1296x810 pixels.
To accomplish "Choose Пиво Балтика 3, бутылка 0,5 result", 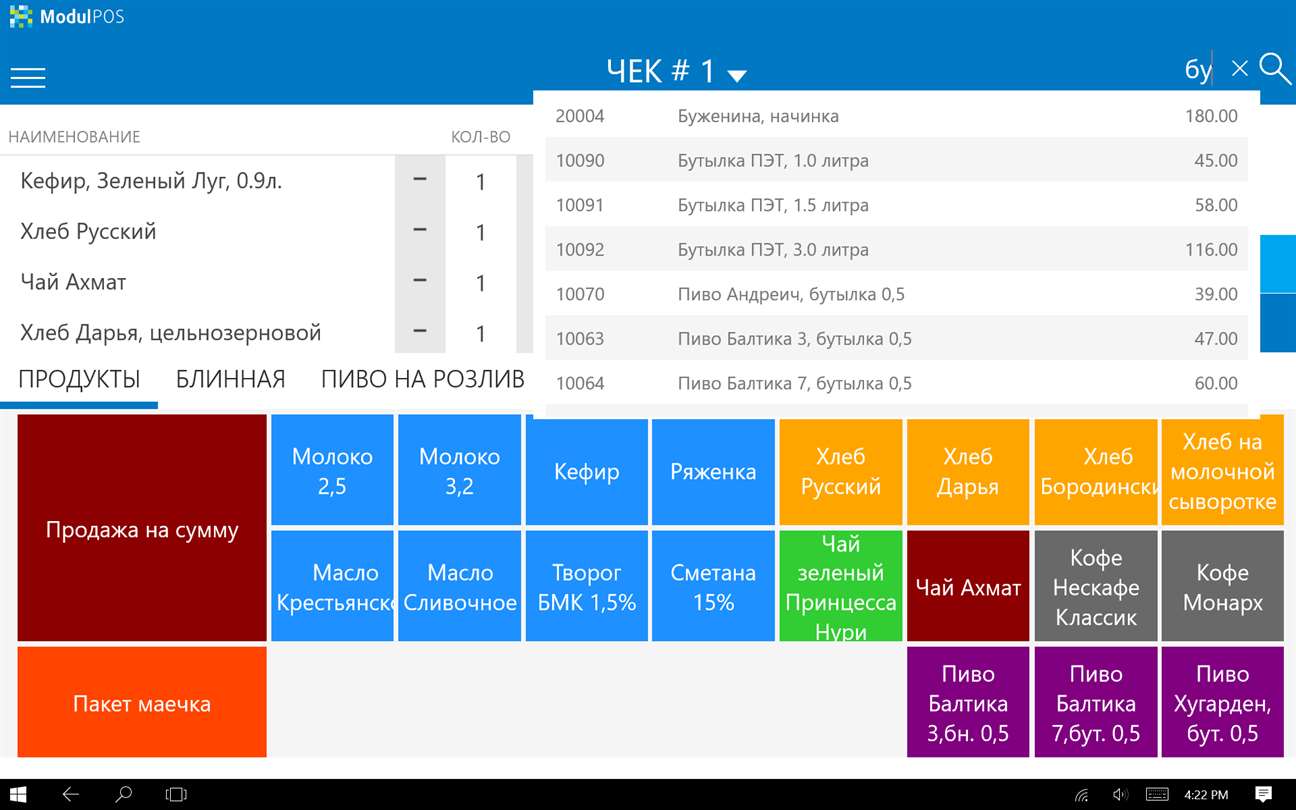I will click(x=897, y=338).
